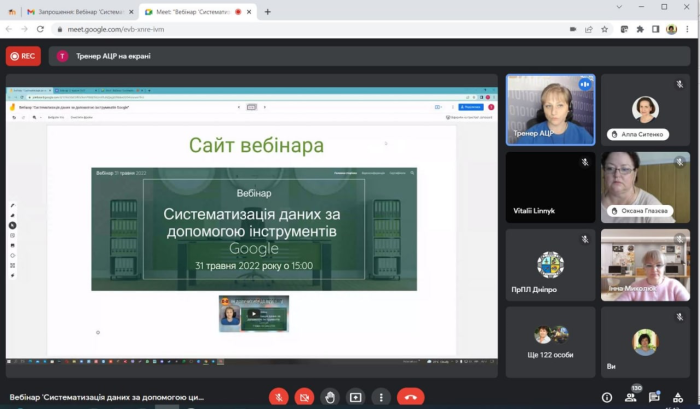Select the eraser tool in Jamboard sidebar

pos(12,216)
